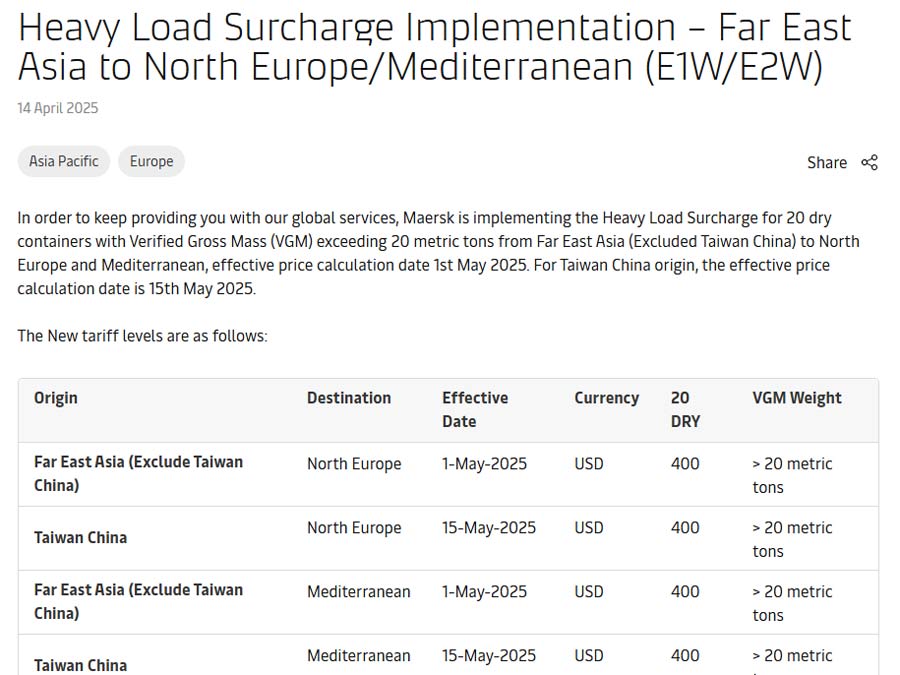Click Taiwan China origin in the second row
This screenshot has height=675, width=900.
[x=80, y=537]
